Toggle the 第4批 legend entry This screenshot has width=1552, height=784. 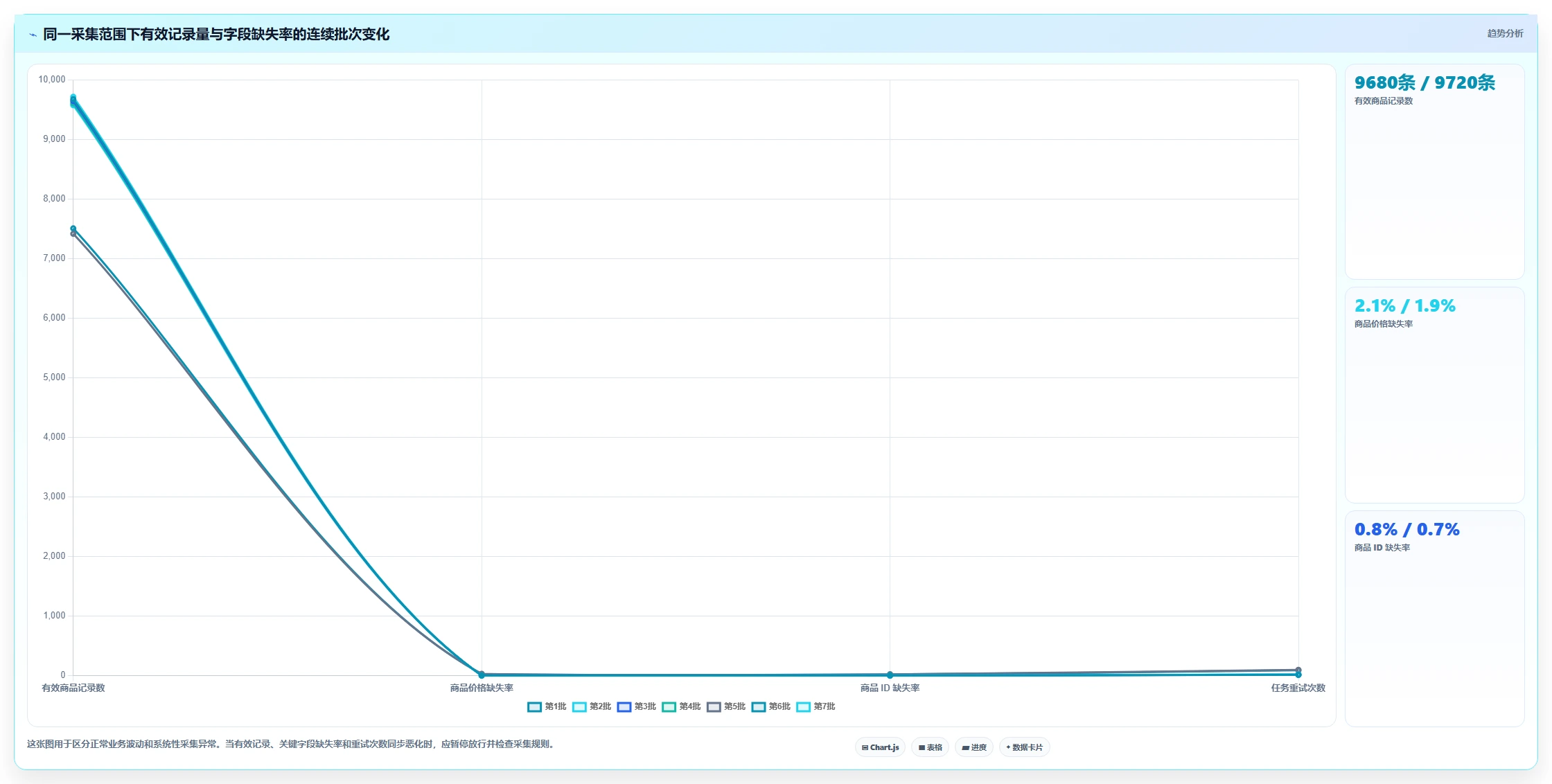pyautogui.click(x=681, y=706)
